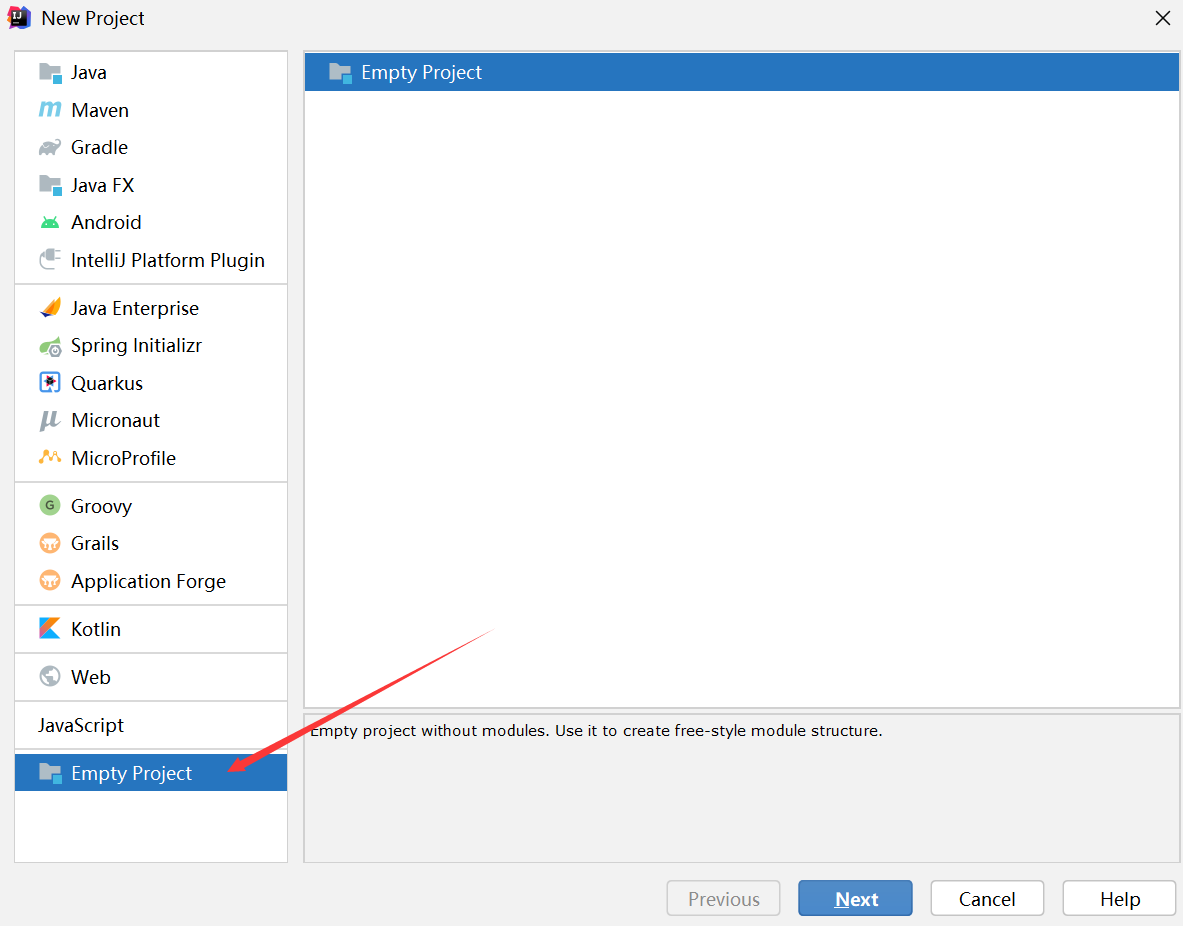Choose Quarkus in the list

click(x=151, y=383)
